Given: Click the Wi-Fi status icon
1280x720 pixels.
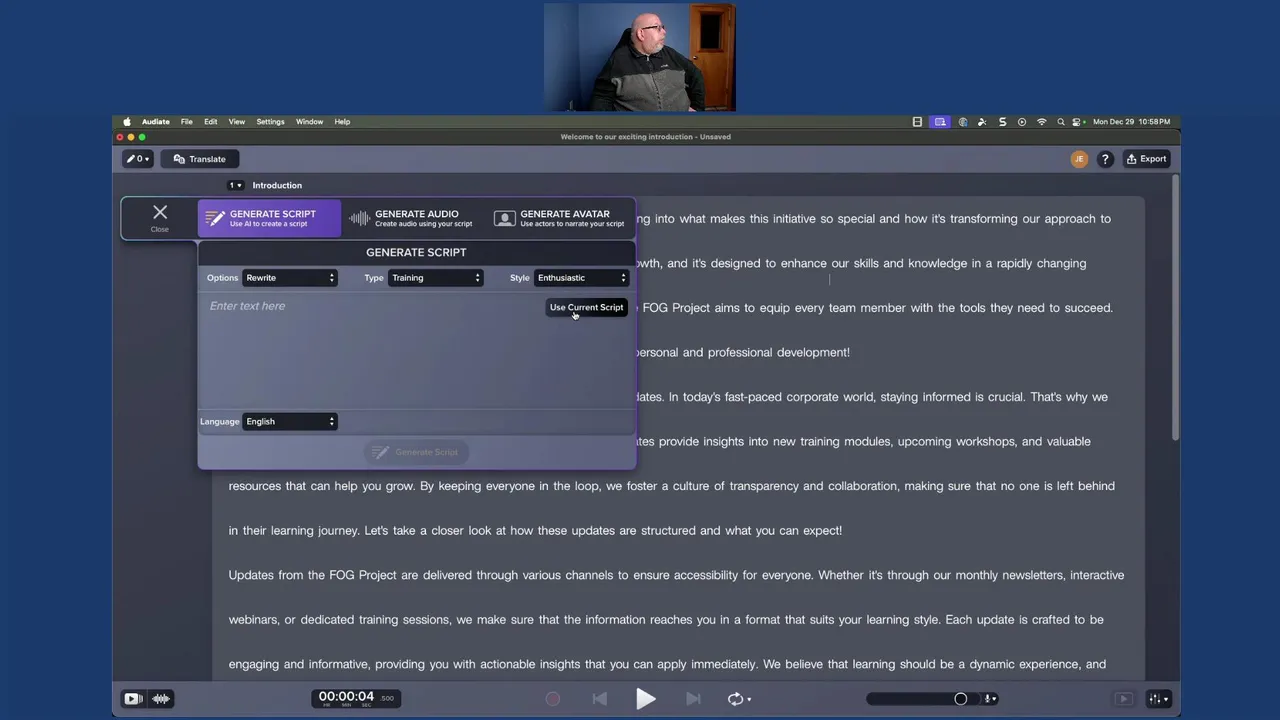Looking at the screenshot, I should click(x=1041, y=122).
